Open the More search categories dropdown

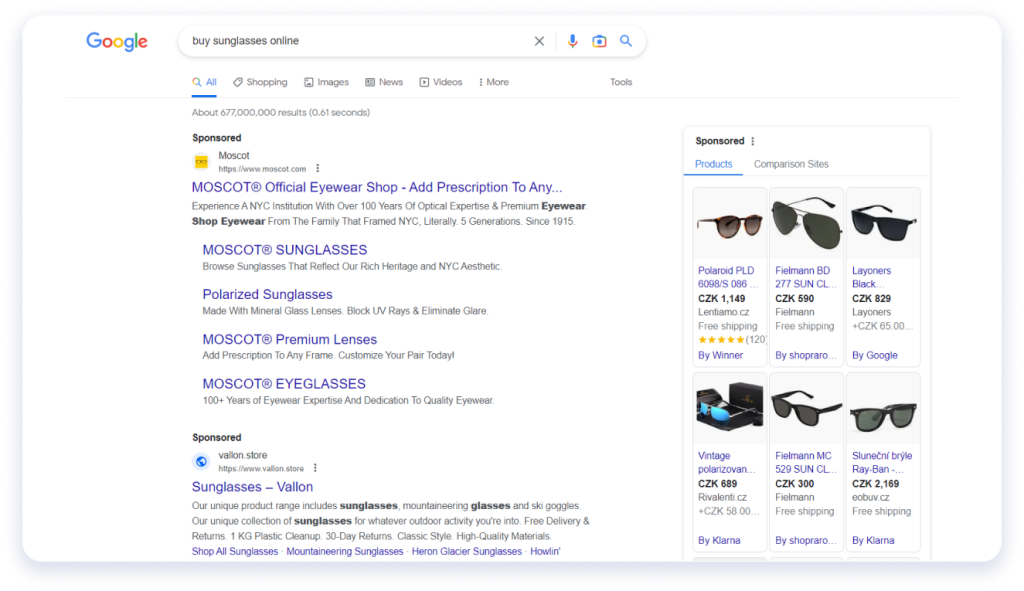[492, 82]
